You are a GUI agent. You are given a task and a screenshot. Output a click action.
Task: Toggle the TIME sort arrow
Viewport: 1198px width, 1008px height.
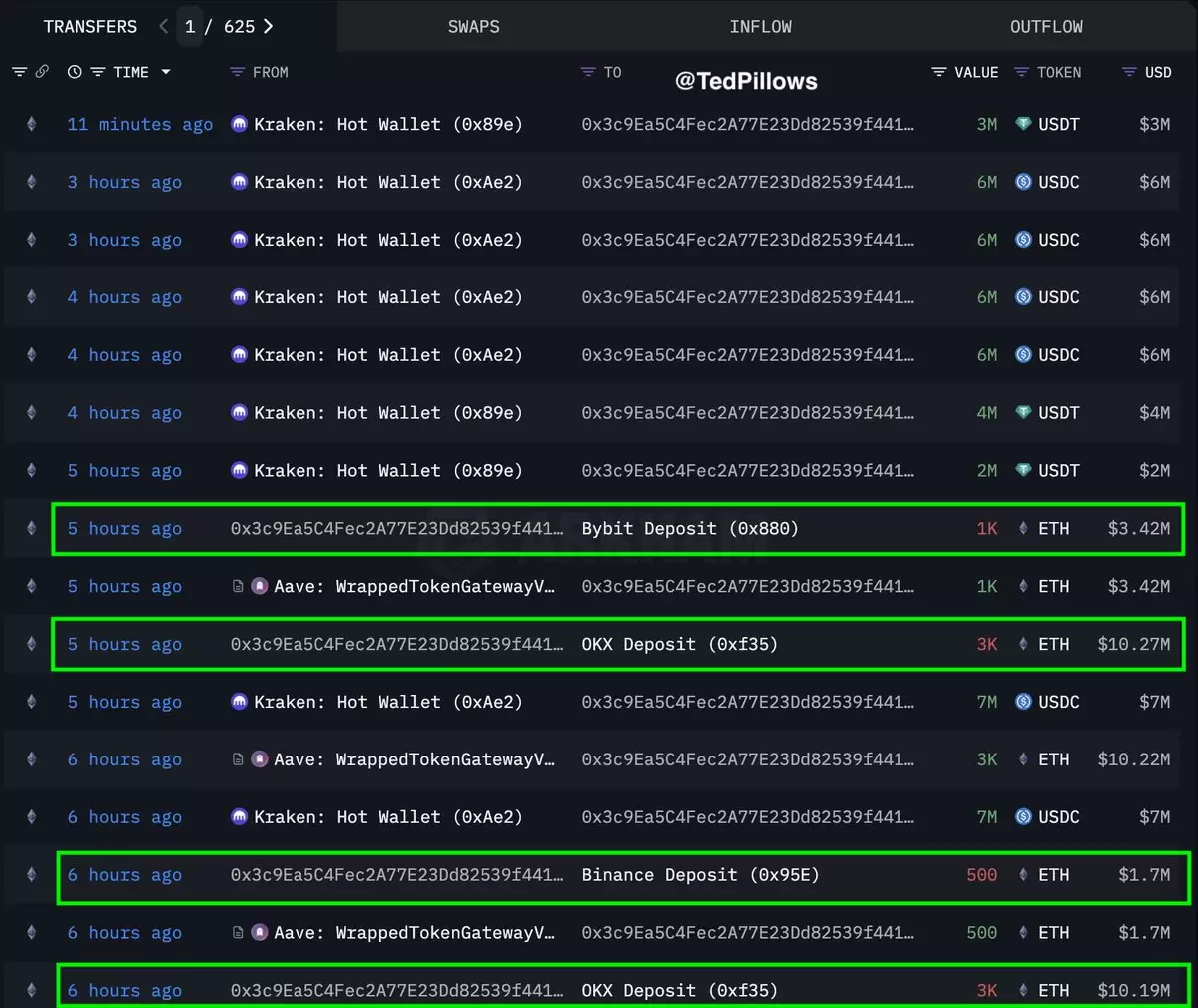point(166,72)
